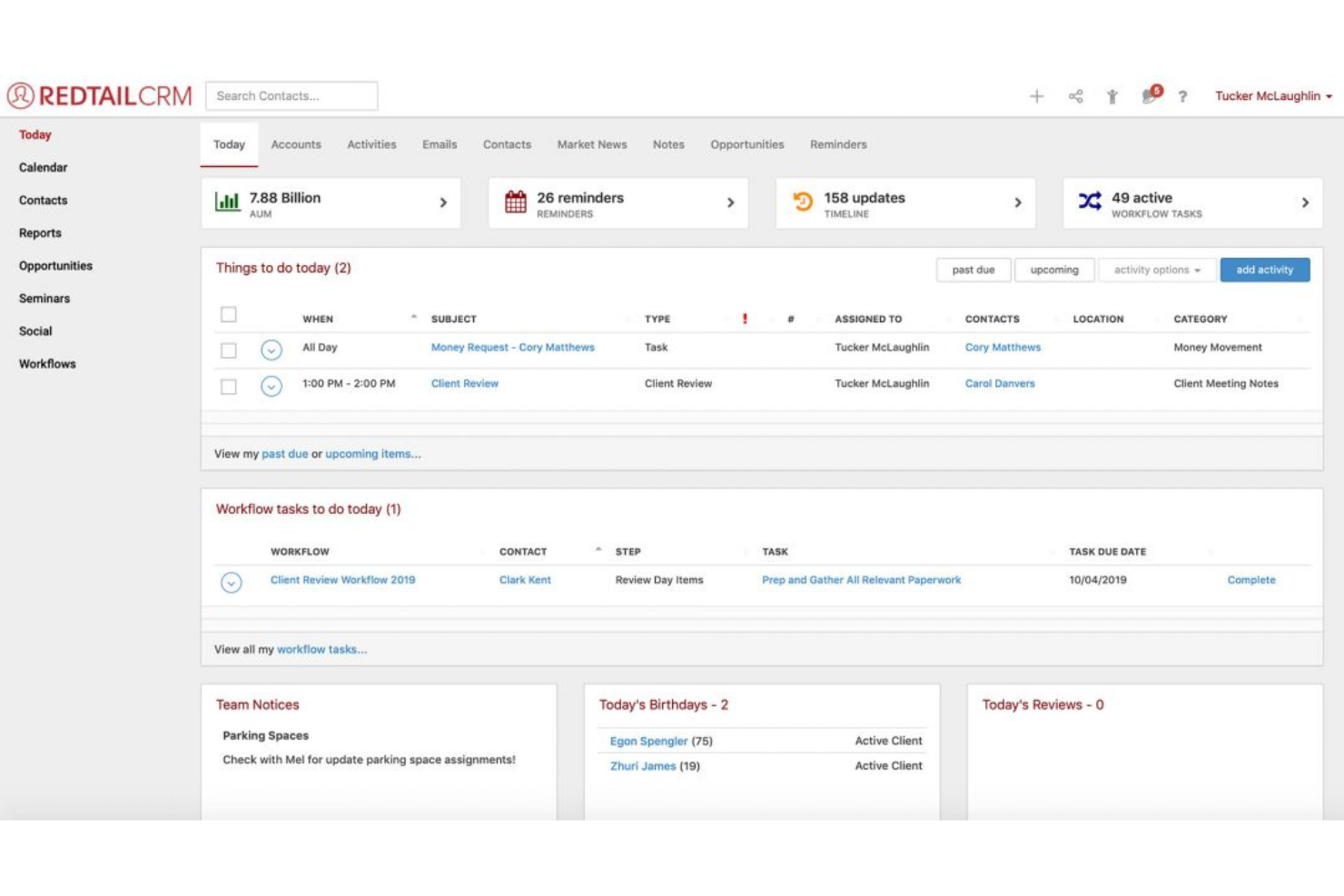
Task: Select the Today tab
Action: click(229, 144)
